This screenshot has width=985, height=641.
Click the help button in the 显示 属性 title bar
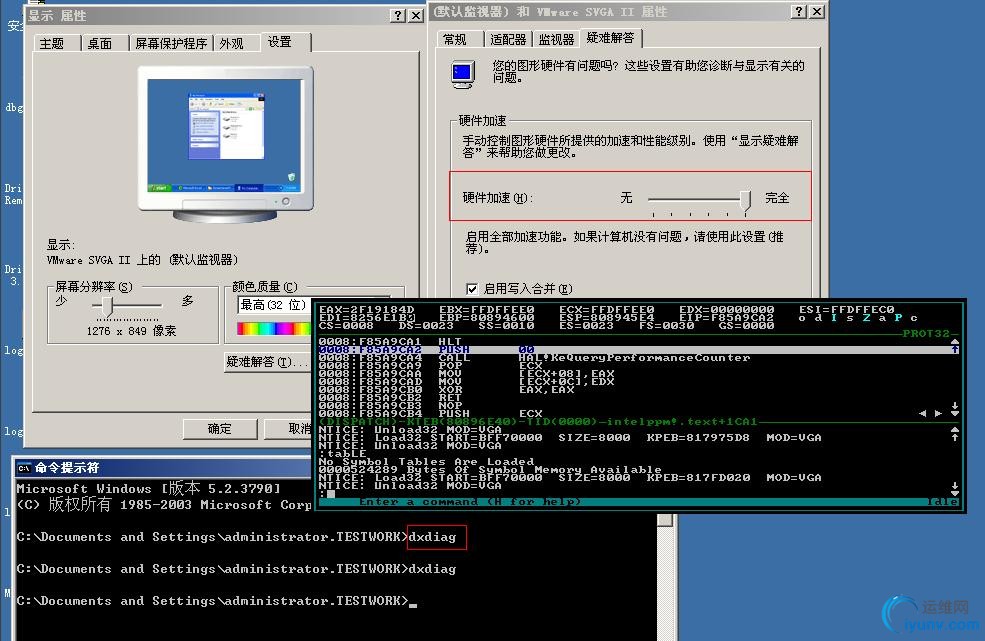coord(398,16)
